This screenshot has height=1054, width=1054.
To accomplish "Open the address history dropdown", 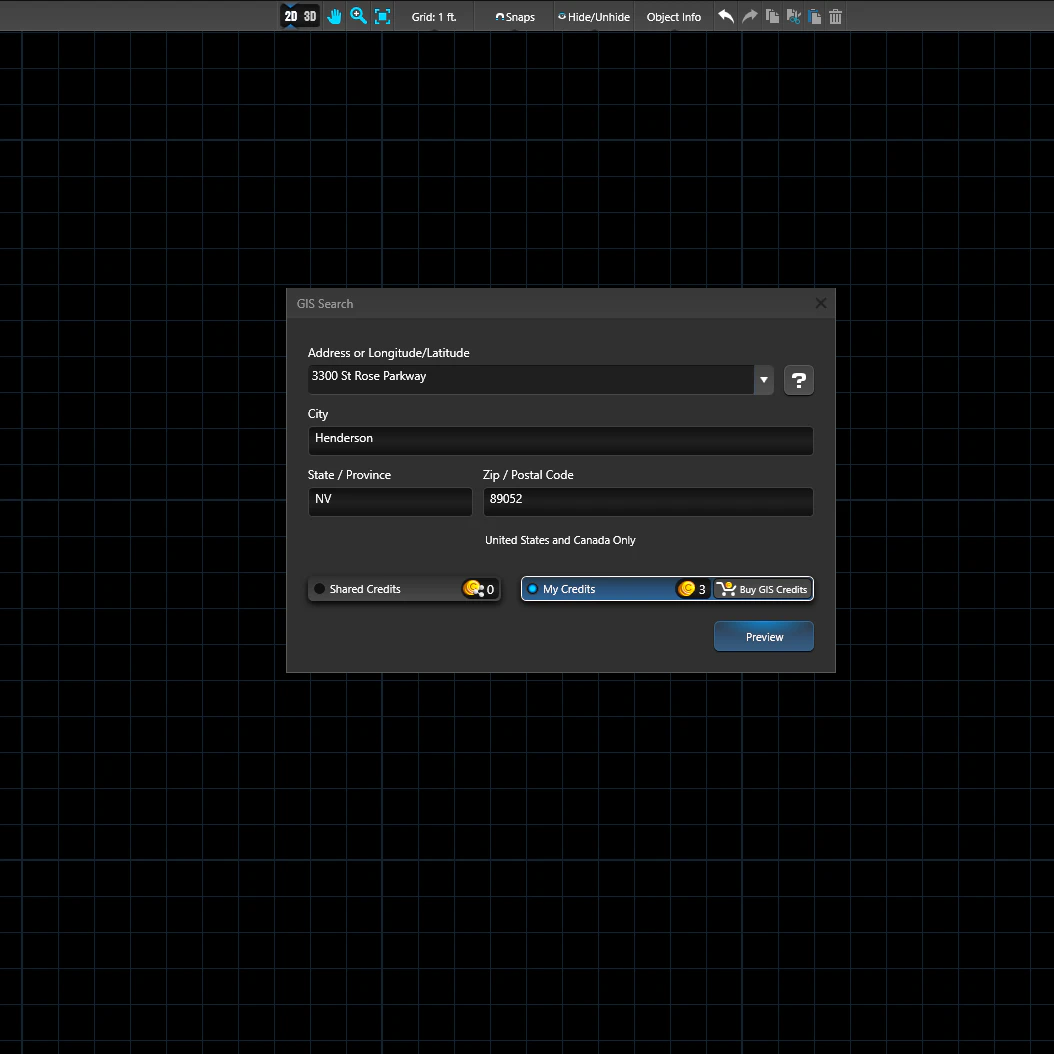I will (x=763, y=380).
